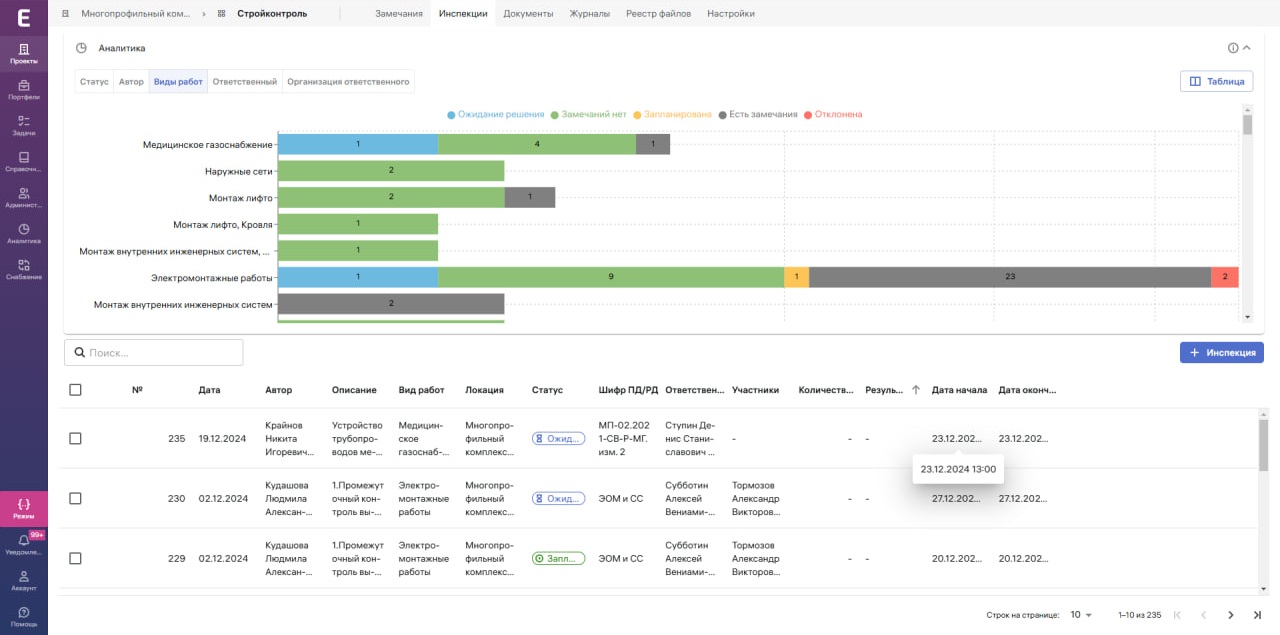Collapse the Аналитика panel with the chevron

tap(1247, 48)
